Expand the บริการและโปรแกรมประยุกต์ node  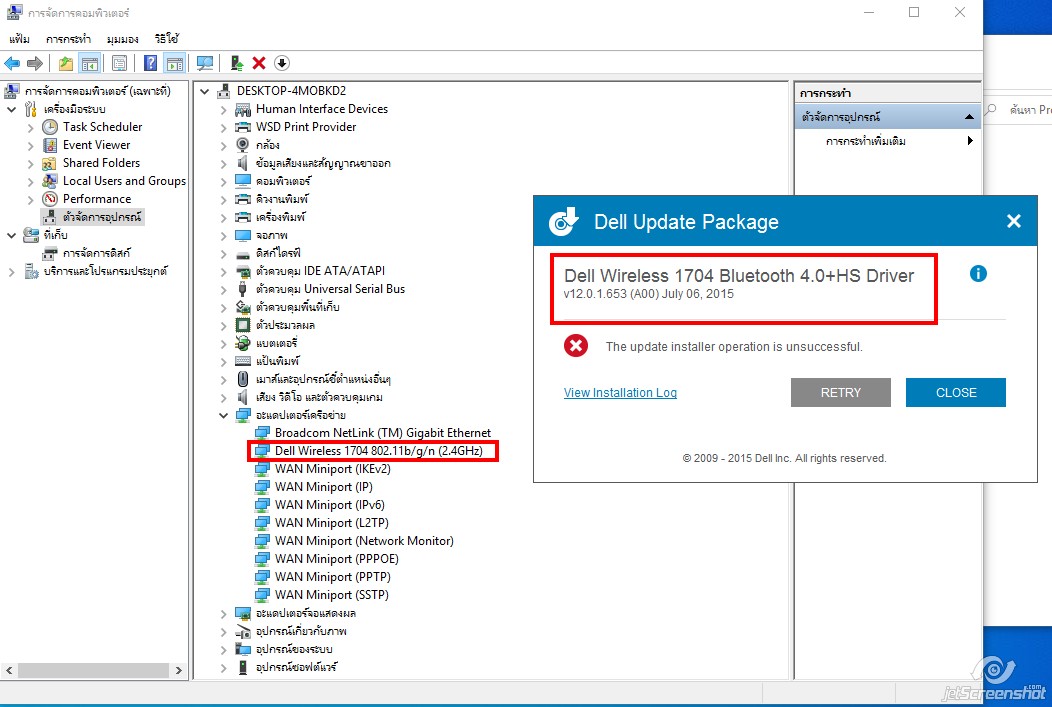pyautogui.click(x=11, y=272)
